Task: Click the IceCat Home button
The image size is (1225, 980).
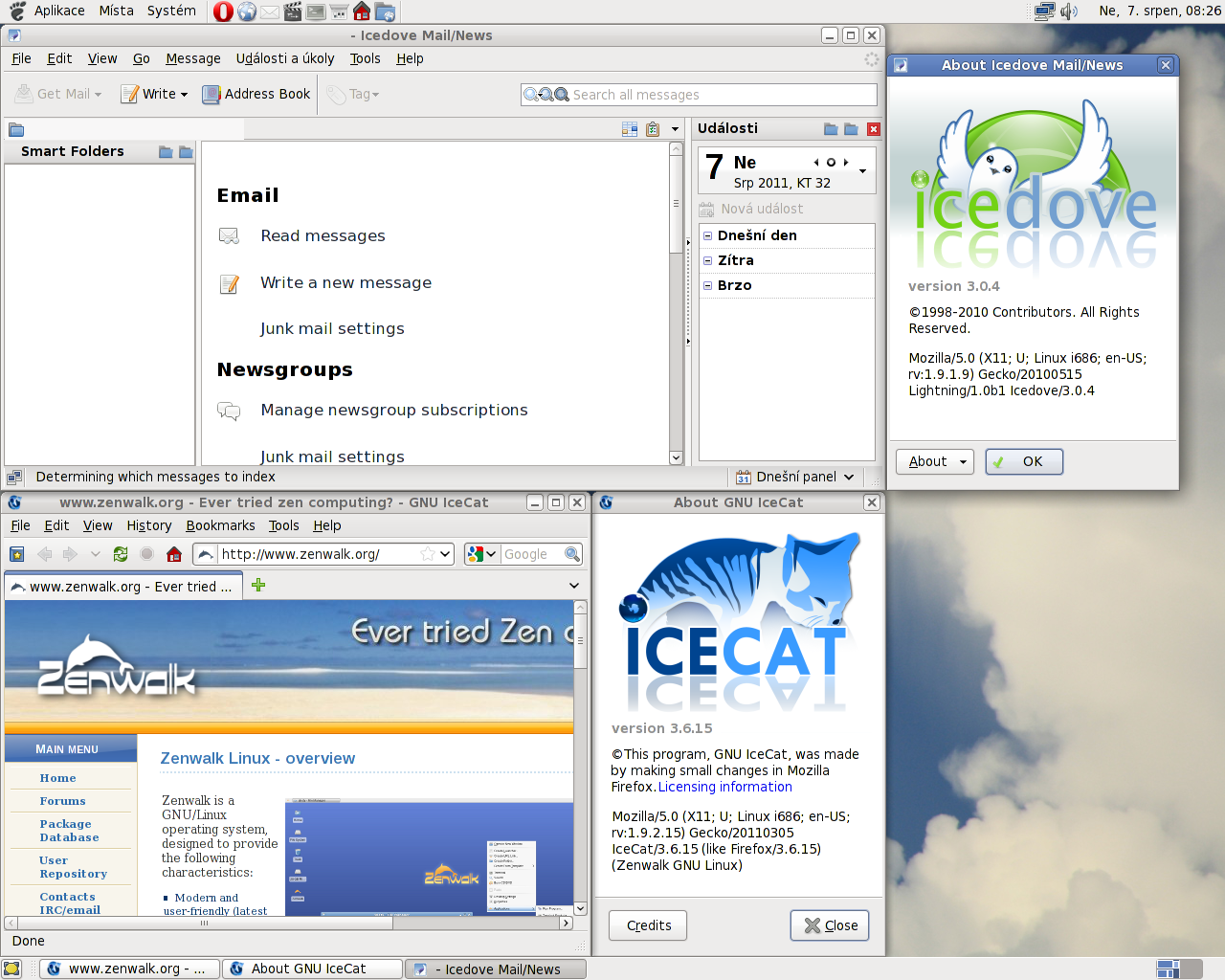Action: [x=174, y=554]
